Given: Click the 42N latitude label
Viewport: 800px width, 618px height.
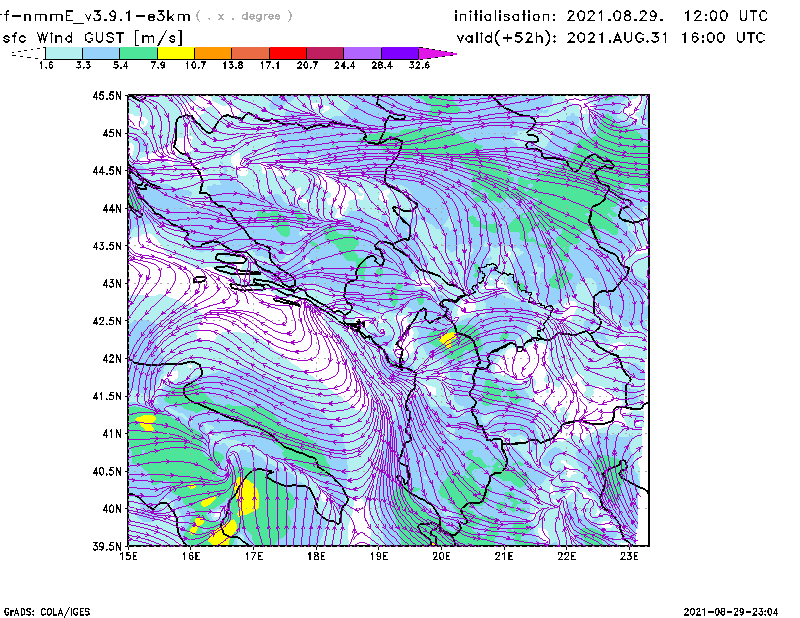Looking at the screenshot, I should (x=112, y=359).
